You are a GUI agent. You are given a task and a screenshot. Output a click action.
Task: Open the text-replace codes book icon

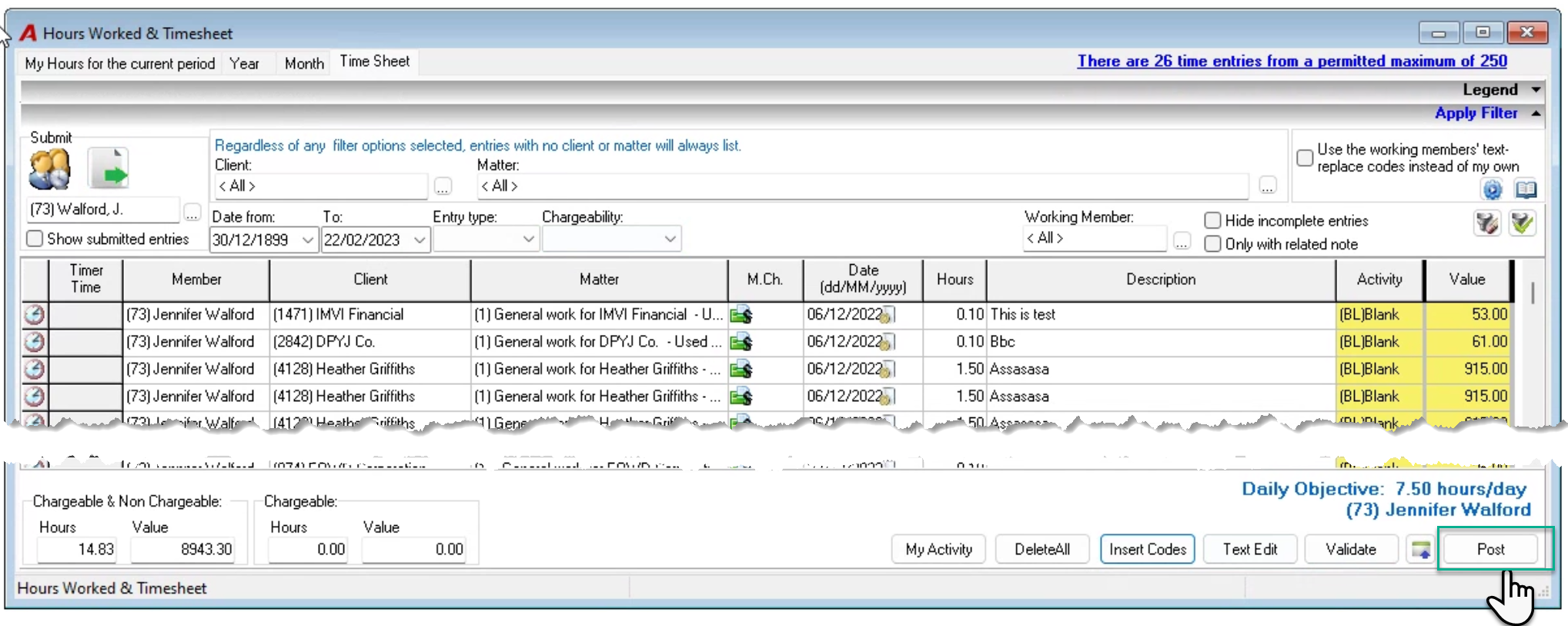(1526, 189)
